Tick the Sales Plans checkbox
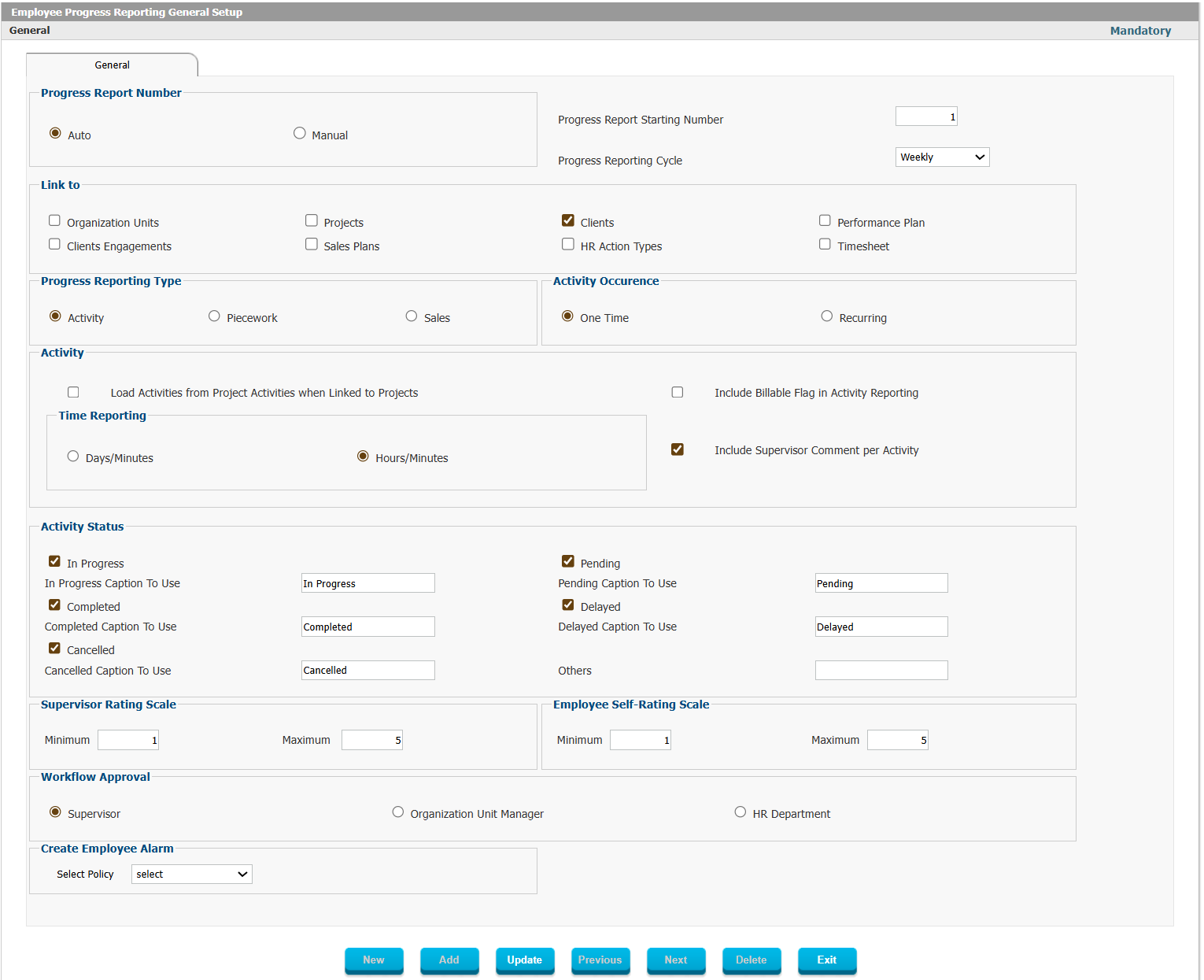Screen dimensions: 1204x980 312,244
